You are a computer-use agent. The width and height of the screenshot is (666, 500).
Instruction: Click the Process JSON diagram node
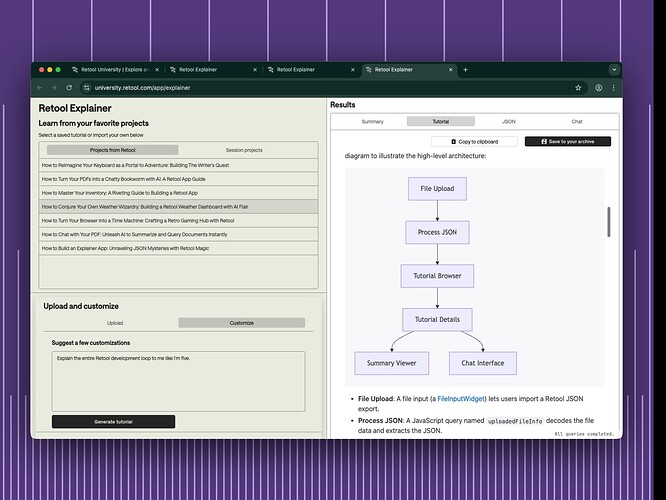(x=437, y=232)
